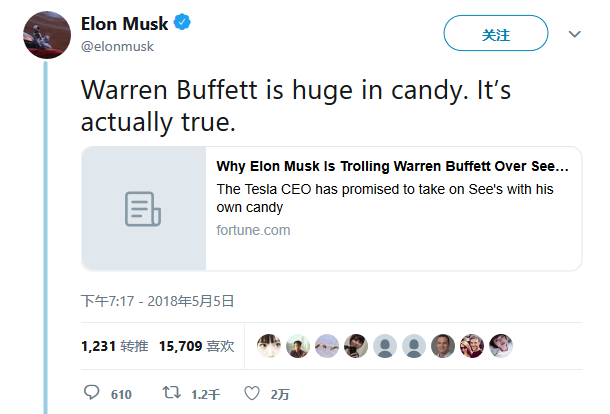Open the Fortune article headline about trolling Buffett
The height and width of the screenshot is (414, 610).
coord(392,166)
